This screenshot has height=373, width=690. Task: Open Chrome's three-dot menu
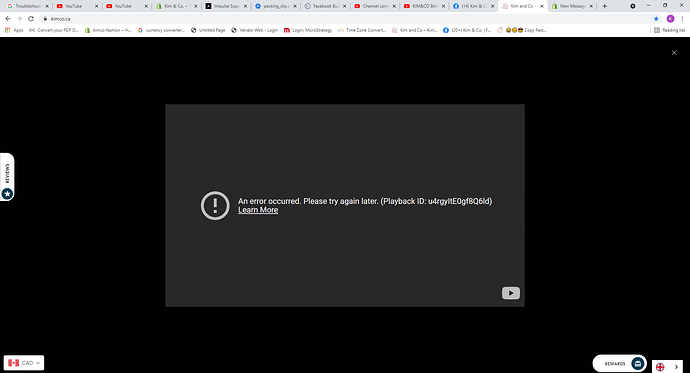683,18
